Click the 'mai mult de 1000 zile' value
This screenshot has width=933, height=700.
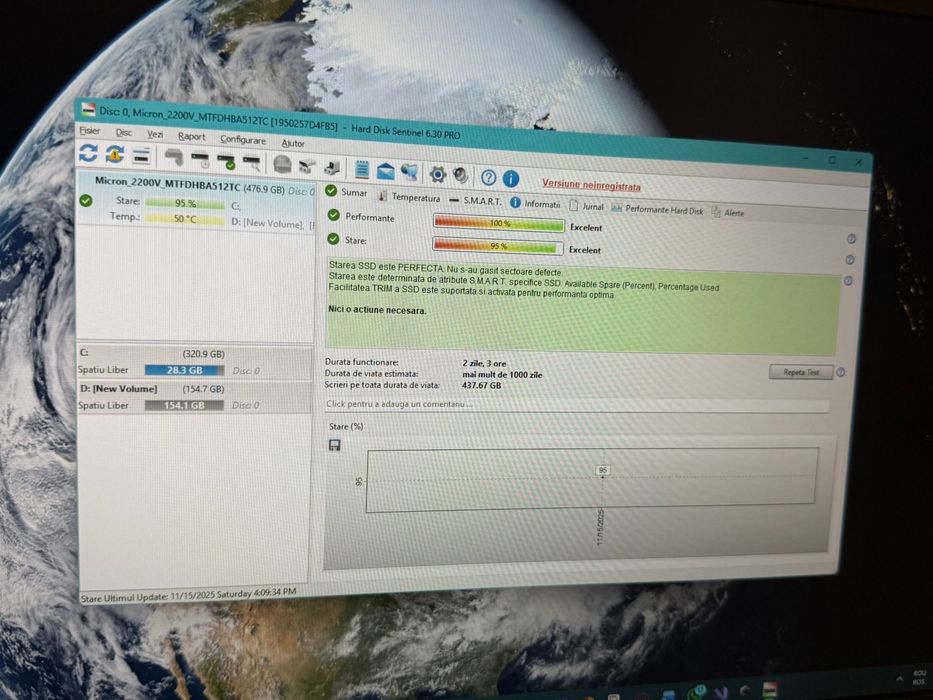pyautogui.click(x=502, y=375)
